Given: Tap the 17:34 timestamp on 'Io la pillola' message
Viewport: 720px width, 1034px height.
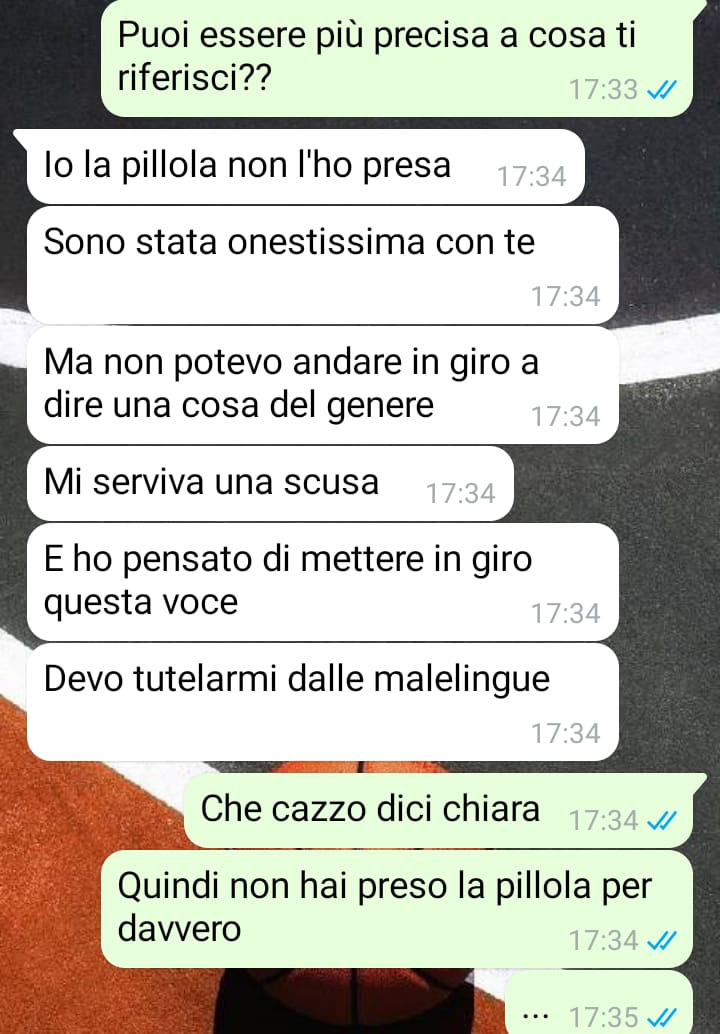Looking at the screenshot, I should point(531,177).
